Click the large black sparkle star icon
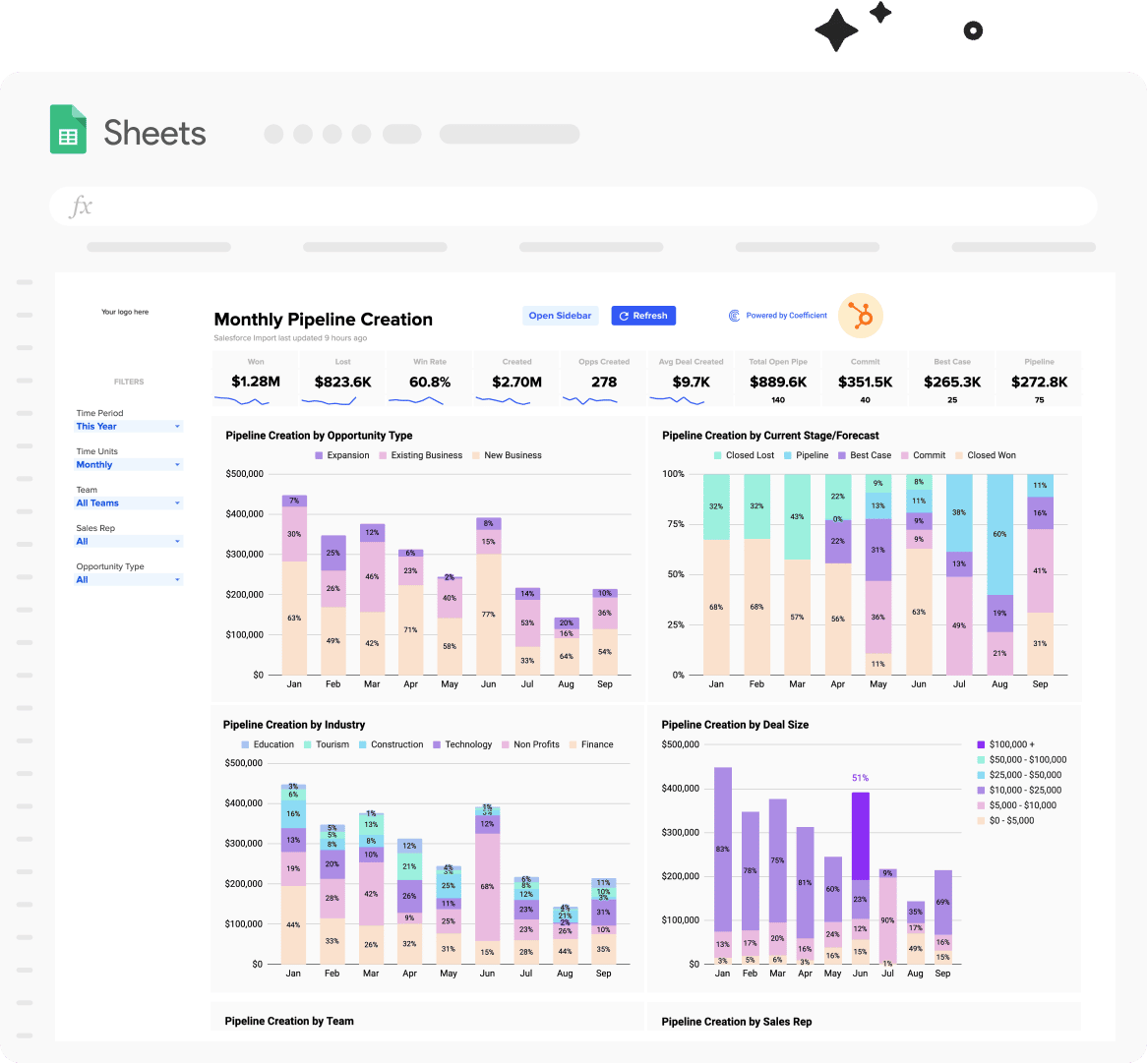The image size is (1147, 1064). tap(836, 30)
